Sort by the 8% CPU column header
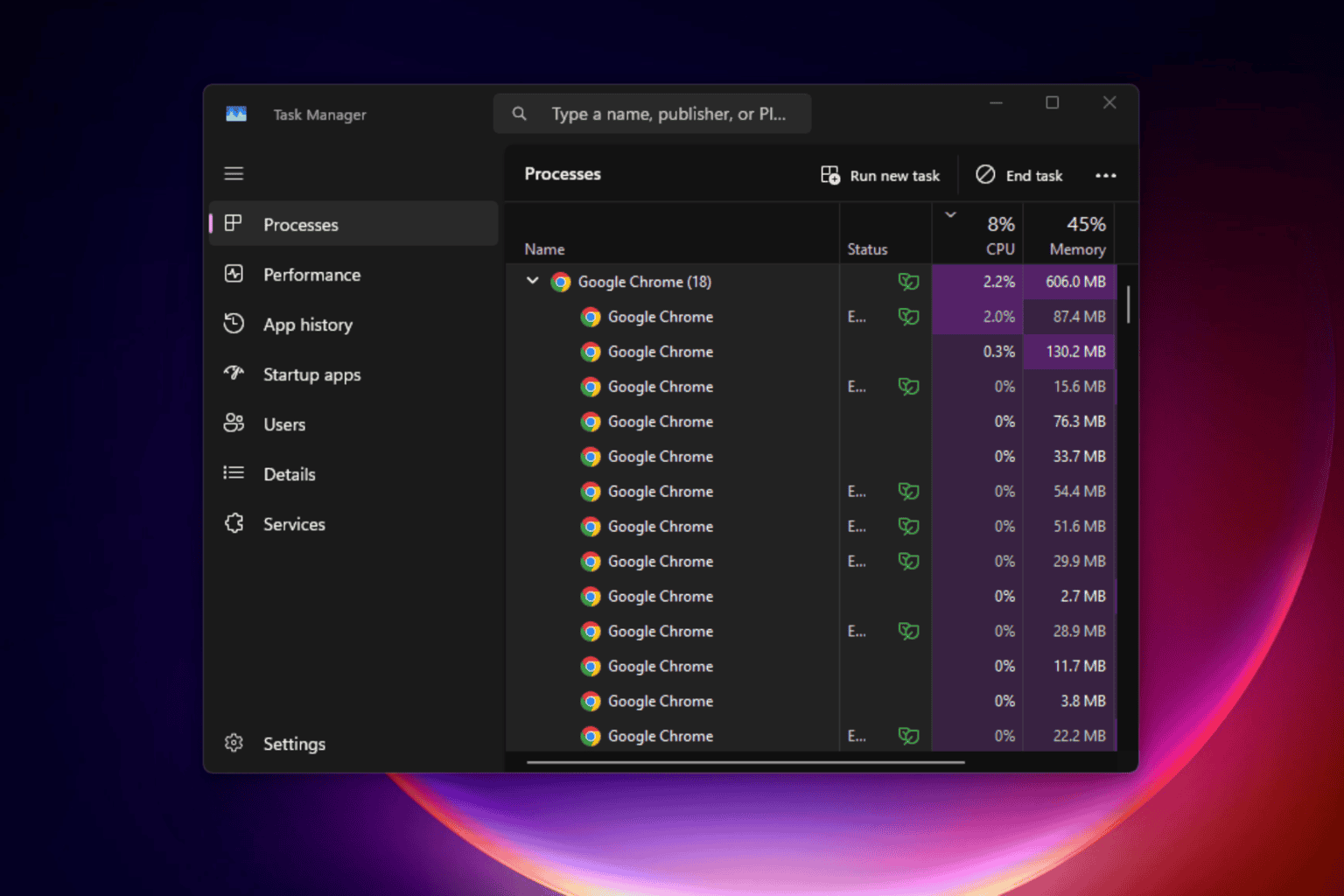 [x=977, y=234]
